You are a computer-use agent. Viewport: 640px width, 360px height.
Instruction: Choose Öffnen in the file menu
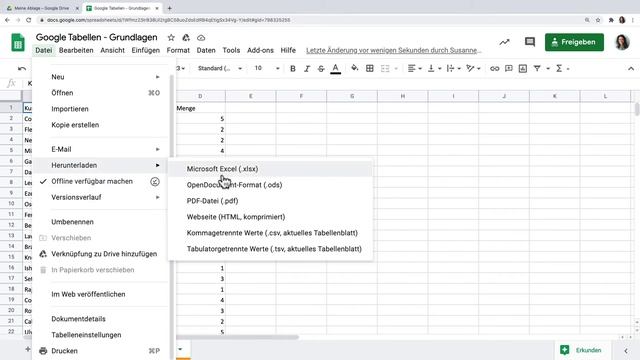pos(100,93)
